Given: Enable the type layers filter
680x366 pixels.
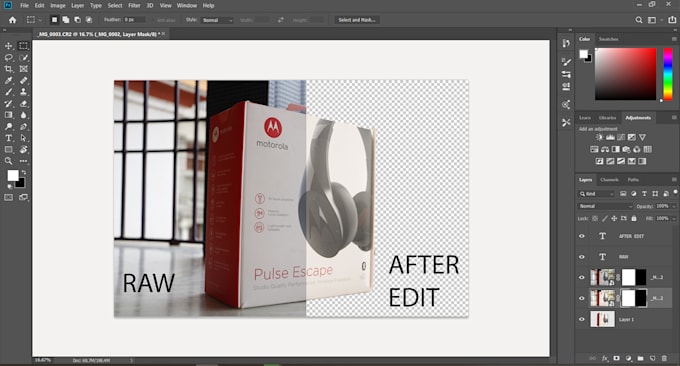Looking at the screenshot, I should (x=644, y=193).
